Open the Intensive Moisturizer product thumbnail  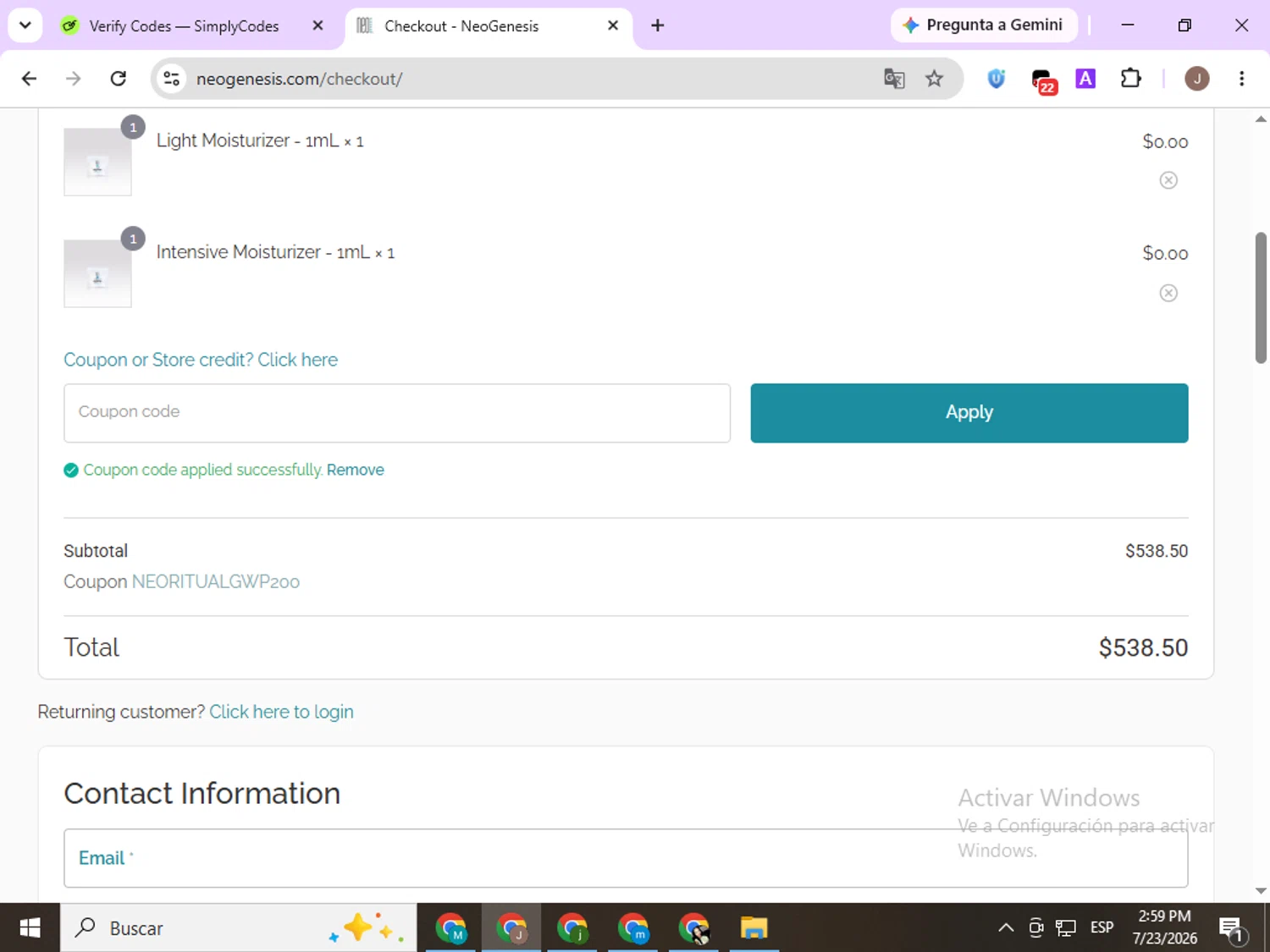97,273
